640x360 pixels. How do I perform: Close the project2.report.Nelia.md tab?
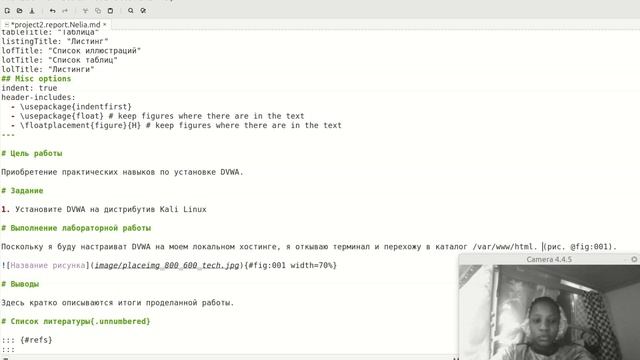pos(104,24)
